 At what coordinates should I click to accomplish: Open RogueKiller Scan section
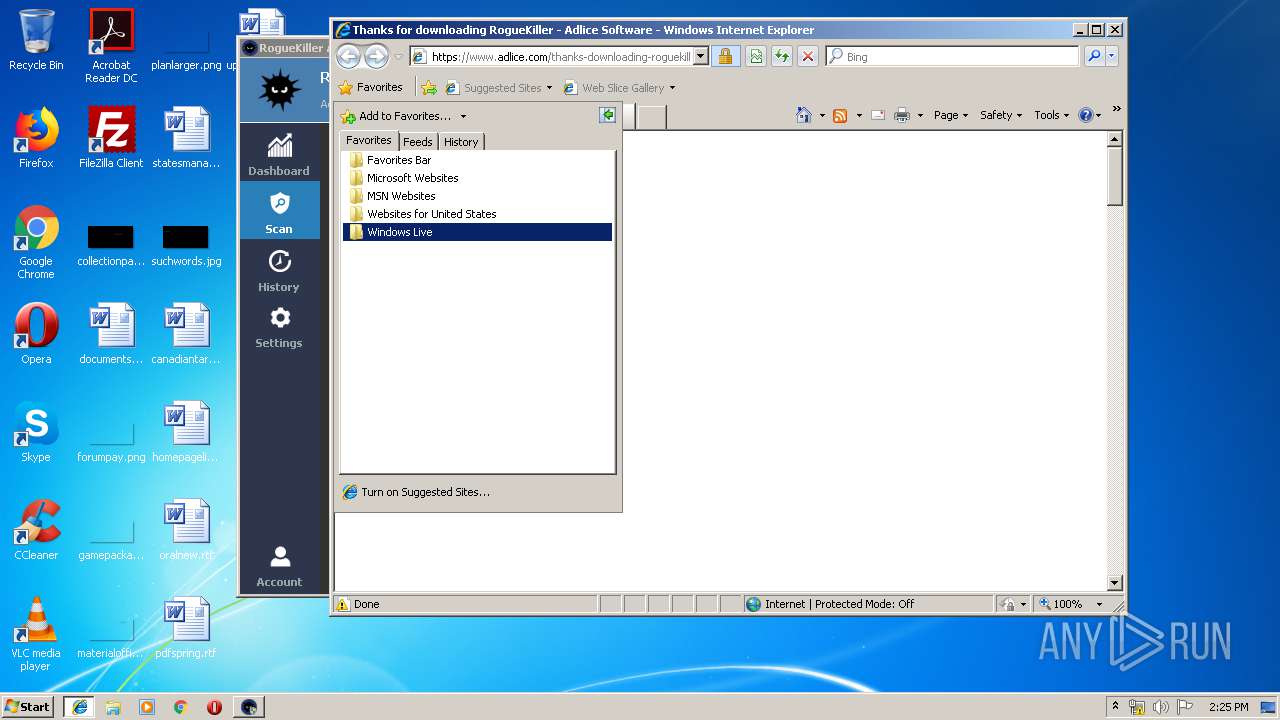pos(279,212)
